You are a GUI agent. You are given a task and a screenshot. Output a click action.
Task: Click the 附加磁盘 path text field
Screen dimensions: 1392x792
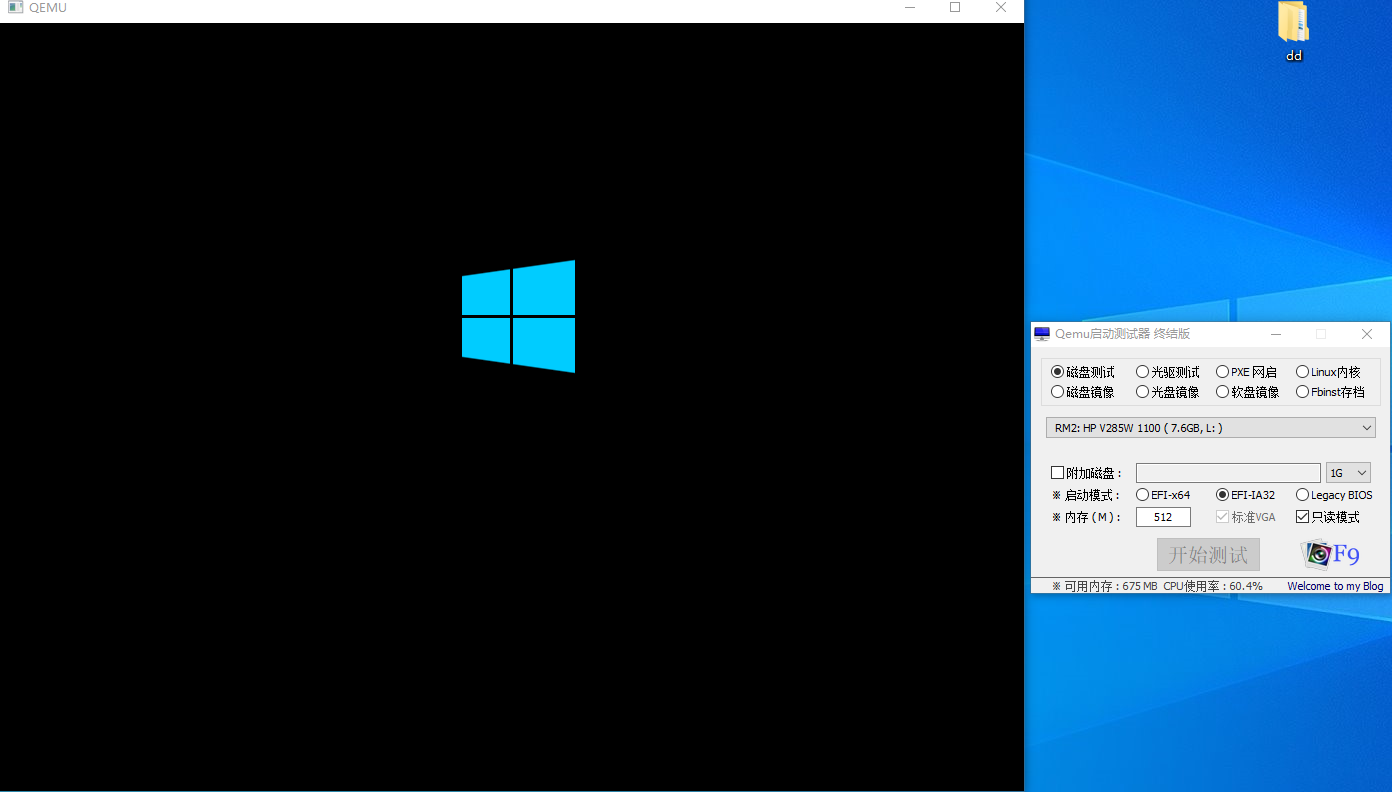[1228, 473]
